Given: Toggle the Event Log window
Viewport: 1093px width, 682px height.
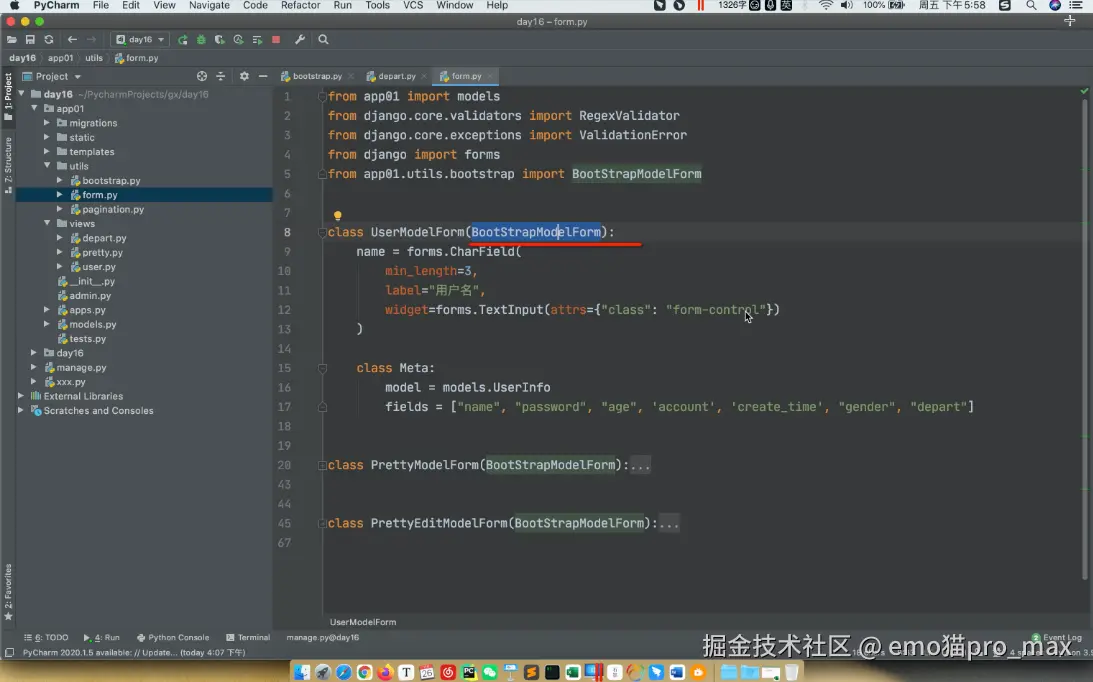Looking at the screenshot, I should (1056, 637).
